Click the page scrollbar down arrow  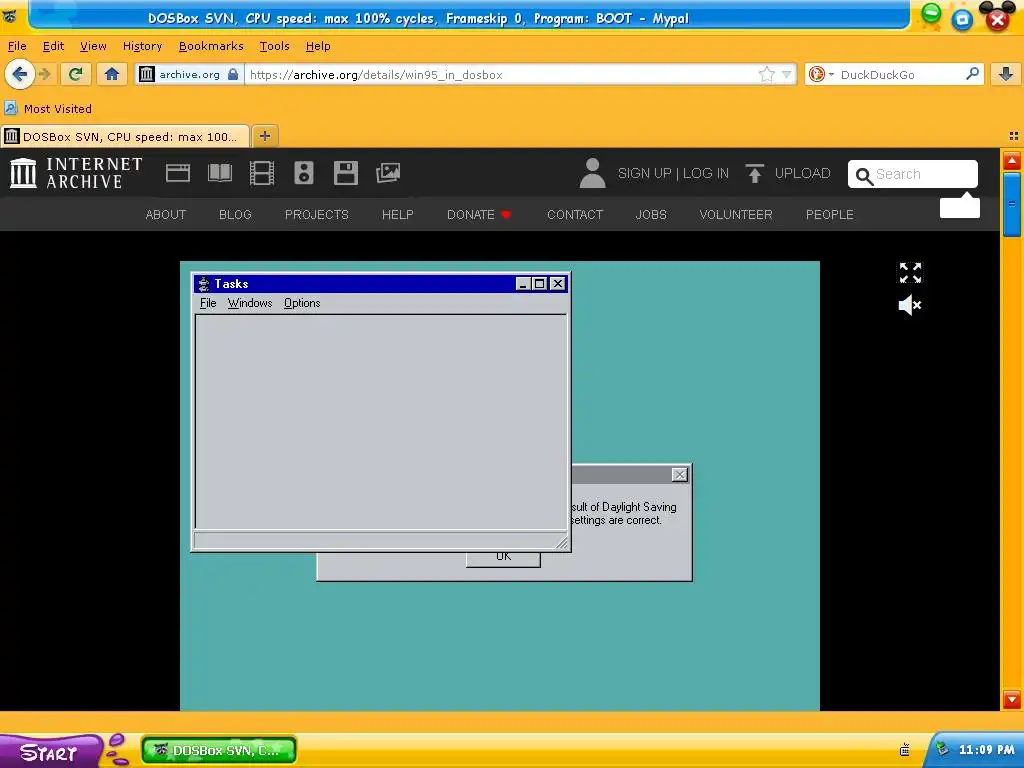tap(1012, 699)
